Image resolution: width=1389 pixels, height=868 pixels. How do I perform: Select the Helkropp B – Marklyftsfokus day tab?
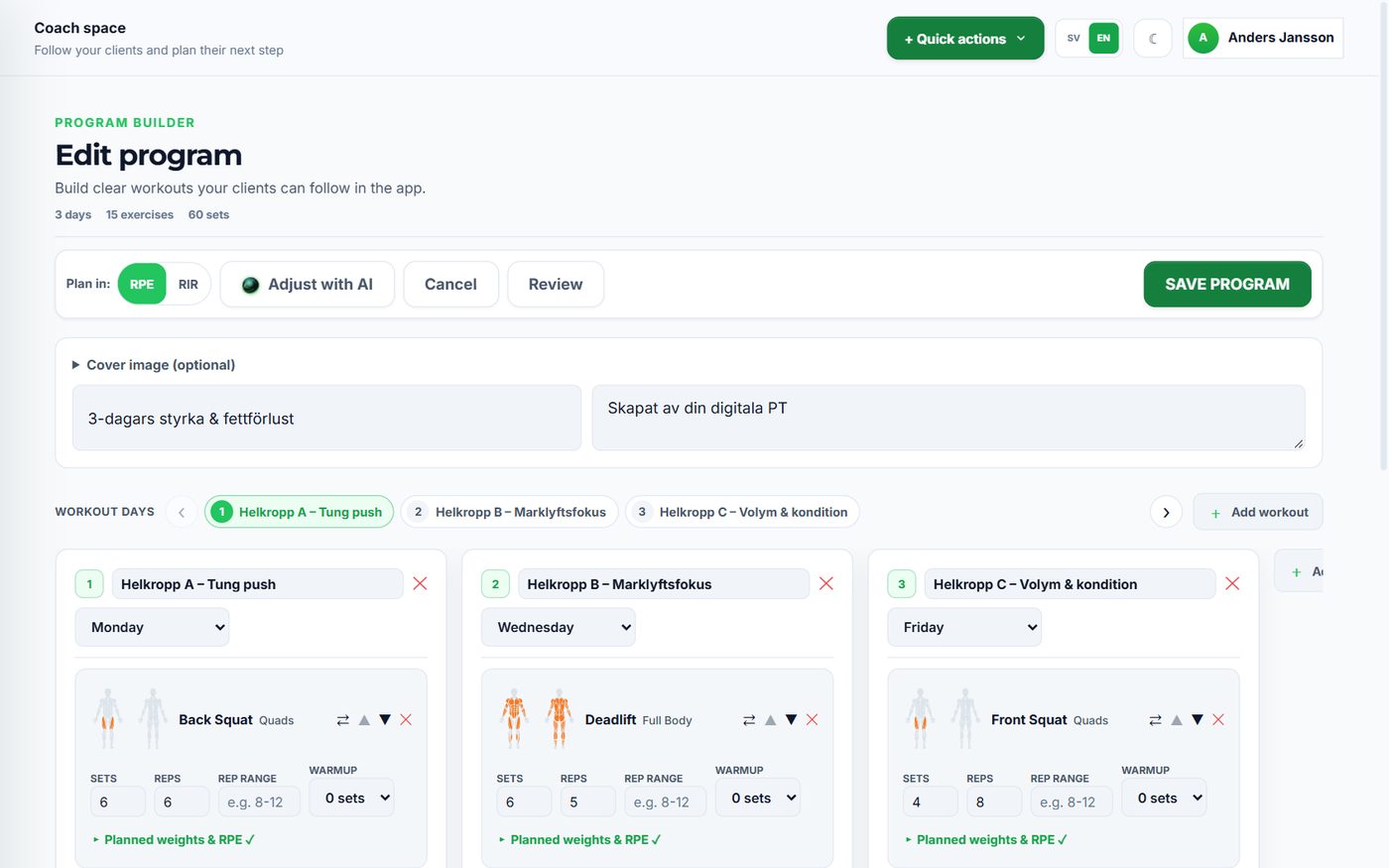click(x=510, y=512)
